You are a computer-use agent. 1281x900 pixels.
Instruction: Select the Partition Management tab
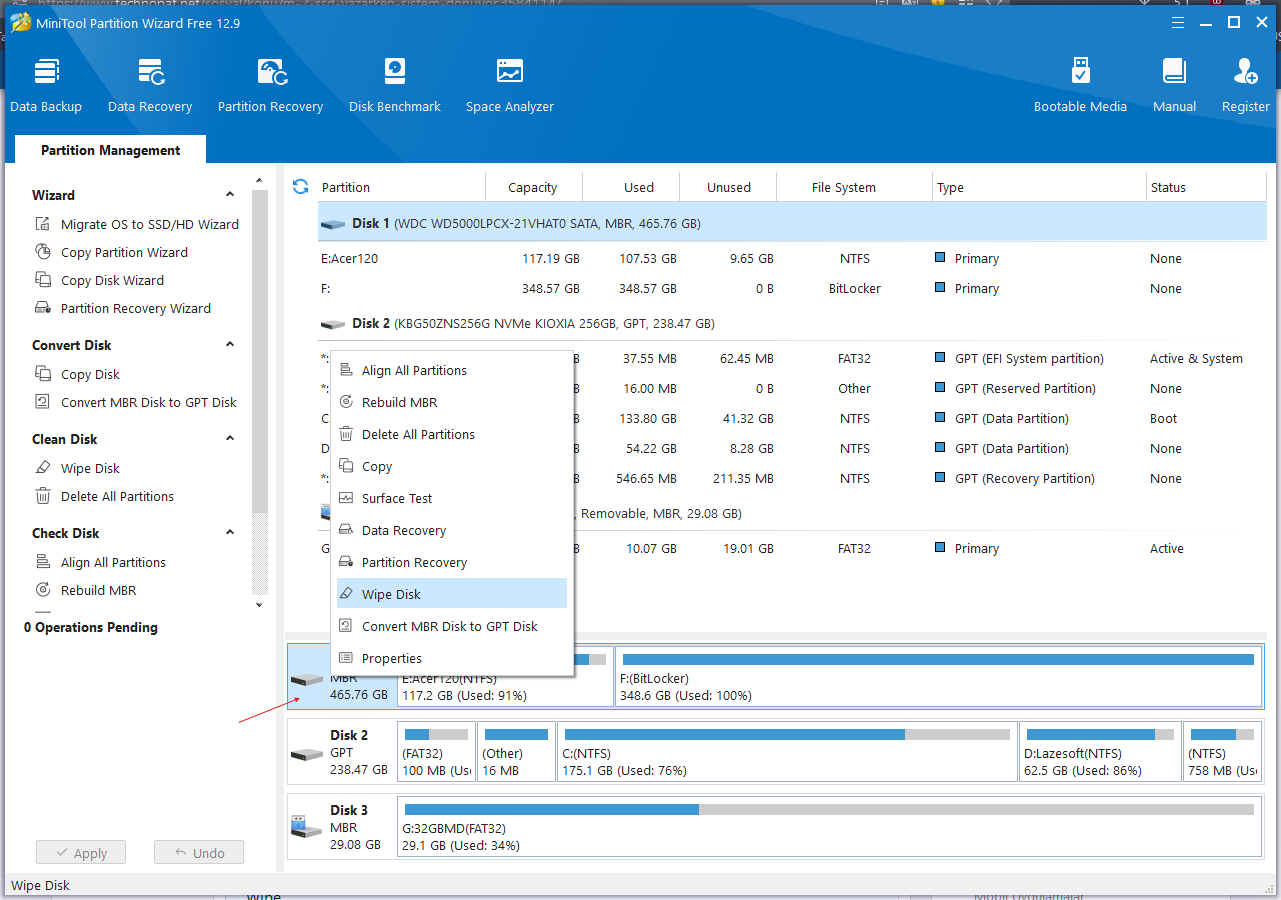coord(110,150)
